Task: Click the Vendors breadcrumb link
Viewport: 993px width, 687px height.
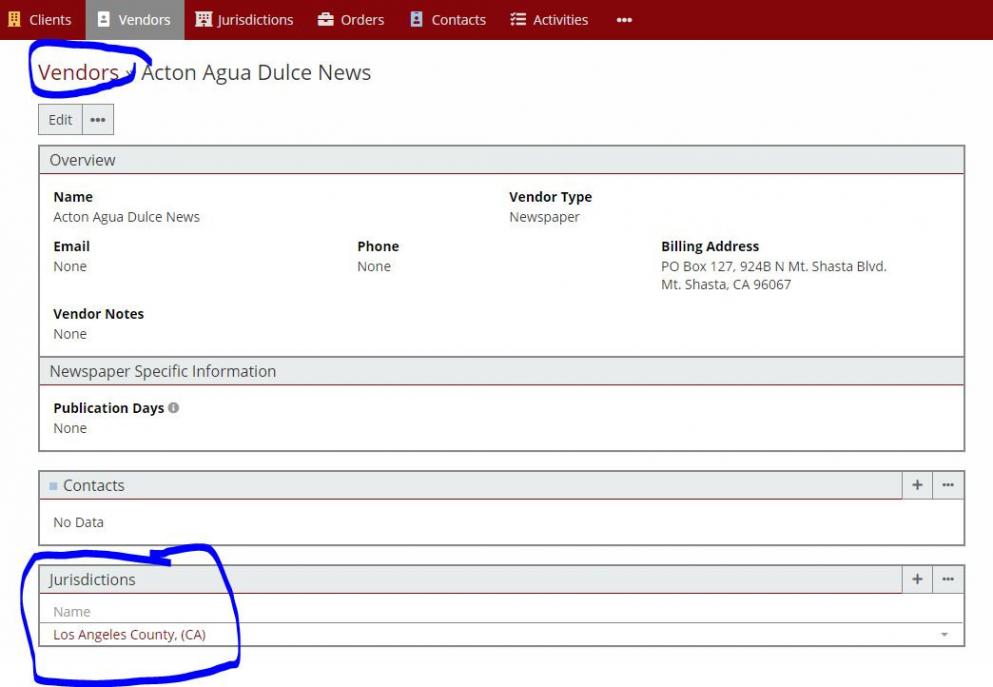Action: pos(78,73)
